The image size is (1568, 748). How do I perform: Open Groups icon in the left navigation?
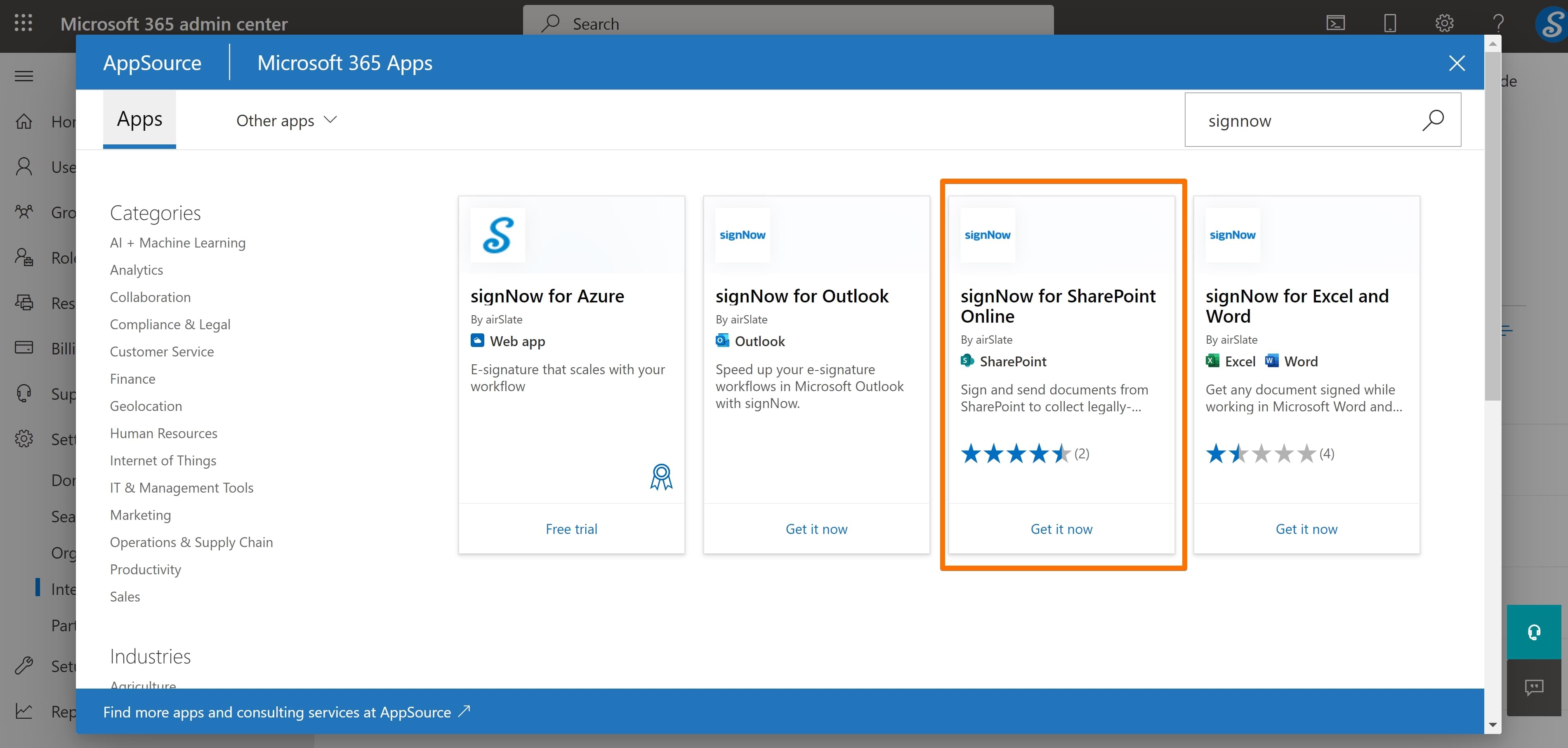tap(24, 212)
